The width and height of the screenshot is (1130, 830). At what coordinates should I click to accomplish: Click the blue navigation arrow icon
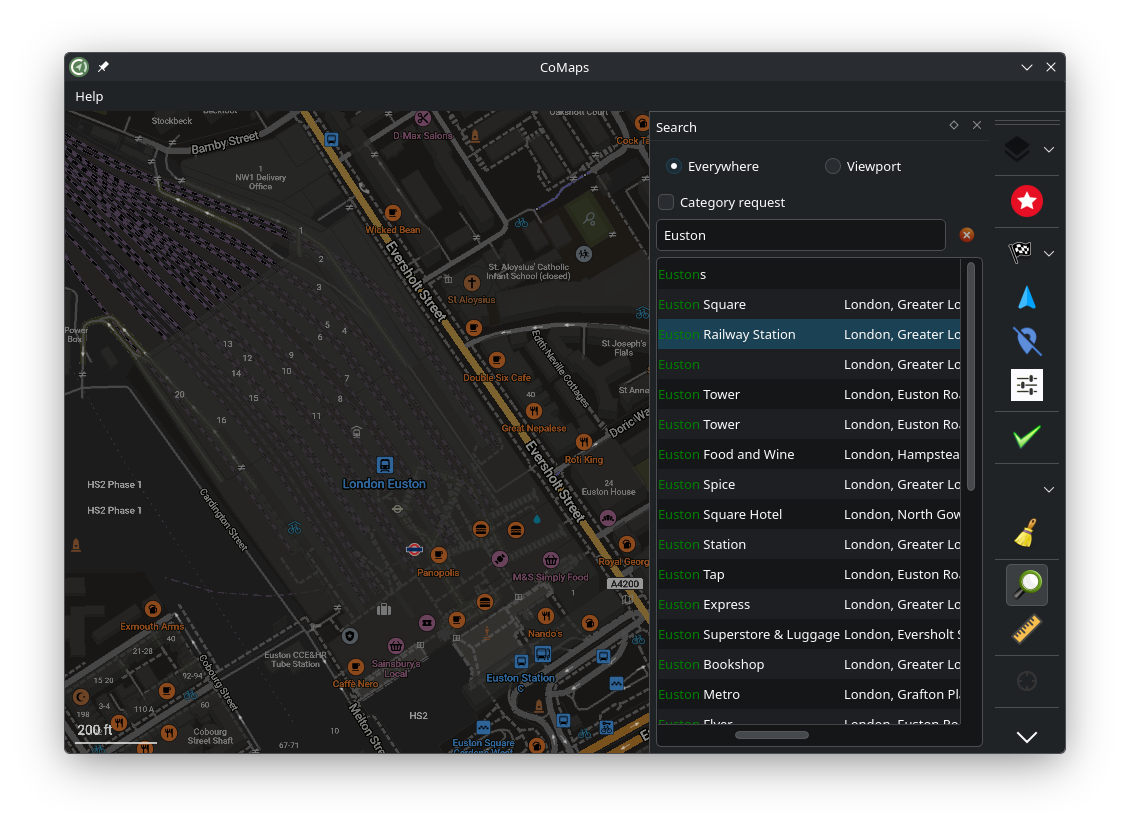1026,298
